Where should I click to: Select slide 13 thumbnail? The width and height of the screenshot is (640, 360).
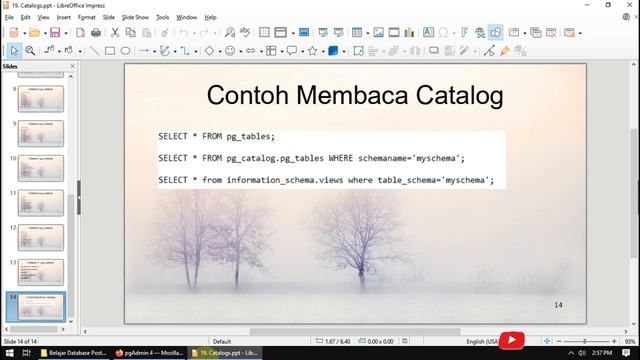click(x=41, y=272)
